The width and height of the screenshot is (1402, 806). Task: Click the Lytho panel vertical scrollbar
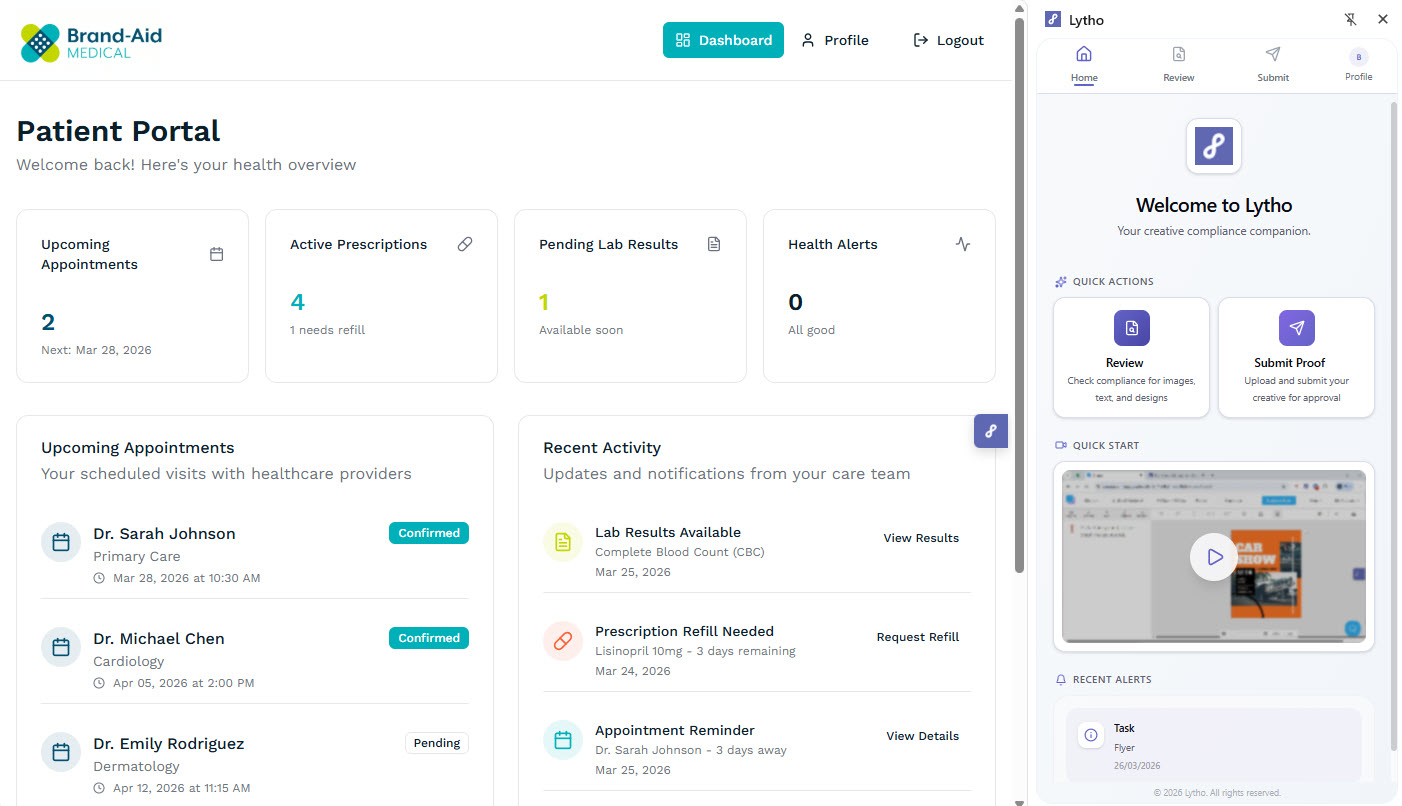tap(1394, 425)
